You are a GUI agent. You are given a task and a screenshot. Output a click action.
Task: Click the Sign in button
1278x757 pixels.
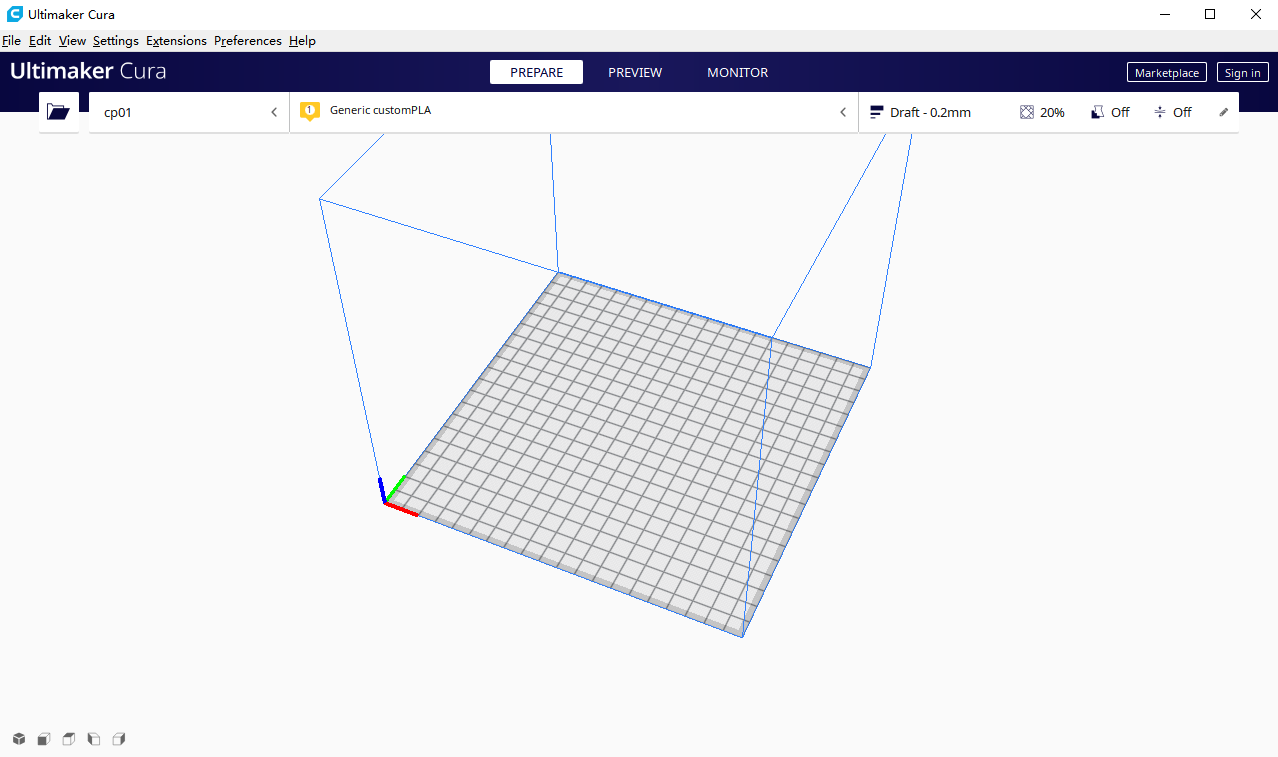(1242, 72)
